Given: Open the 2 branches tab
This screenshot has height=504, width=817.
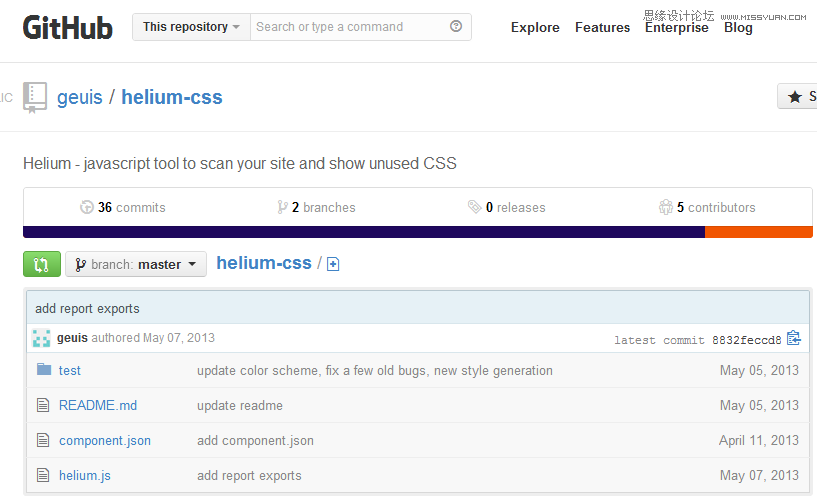Looking at the screenshot, I should pyautogui.click(x=316, y=207).
